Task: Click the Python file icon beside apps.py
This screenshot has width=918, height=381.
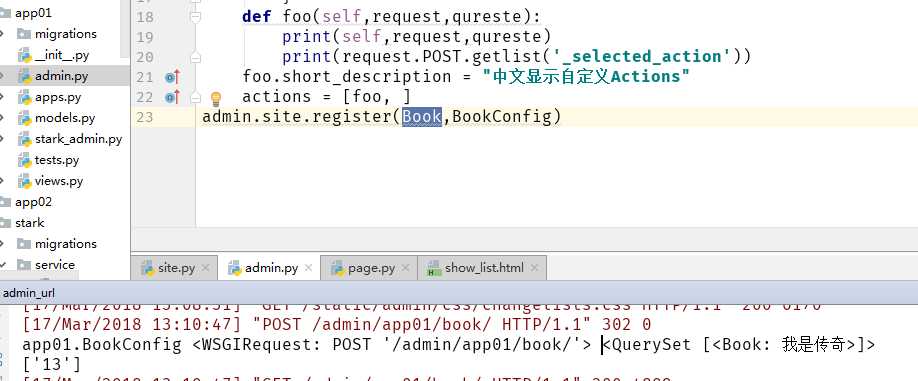Action: tap(25, 97)
